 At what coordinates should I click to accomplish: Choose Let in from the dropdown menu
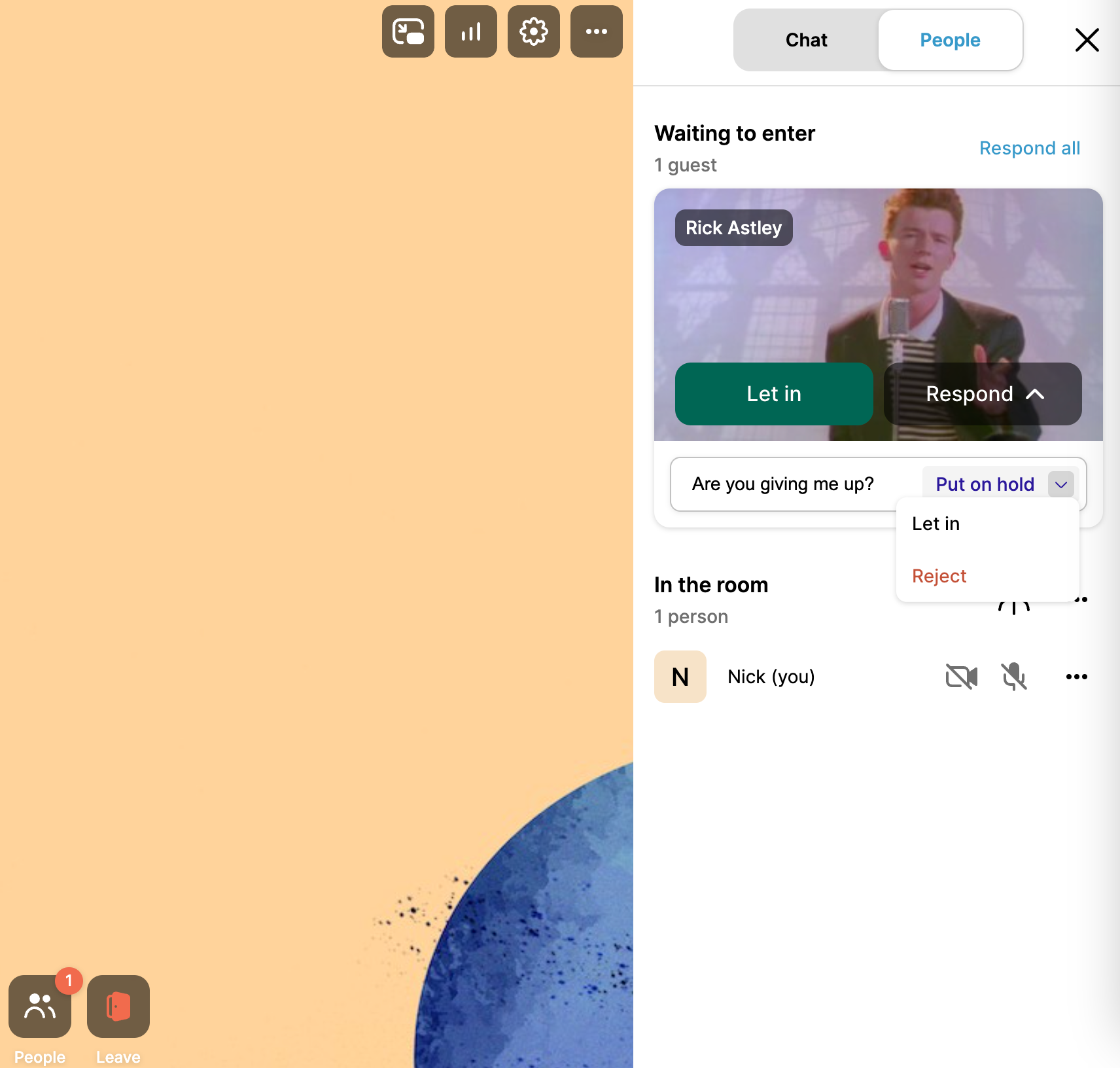tap(936, 524)
